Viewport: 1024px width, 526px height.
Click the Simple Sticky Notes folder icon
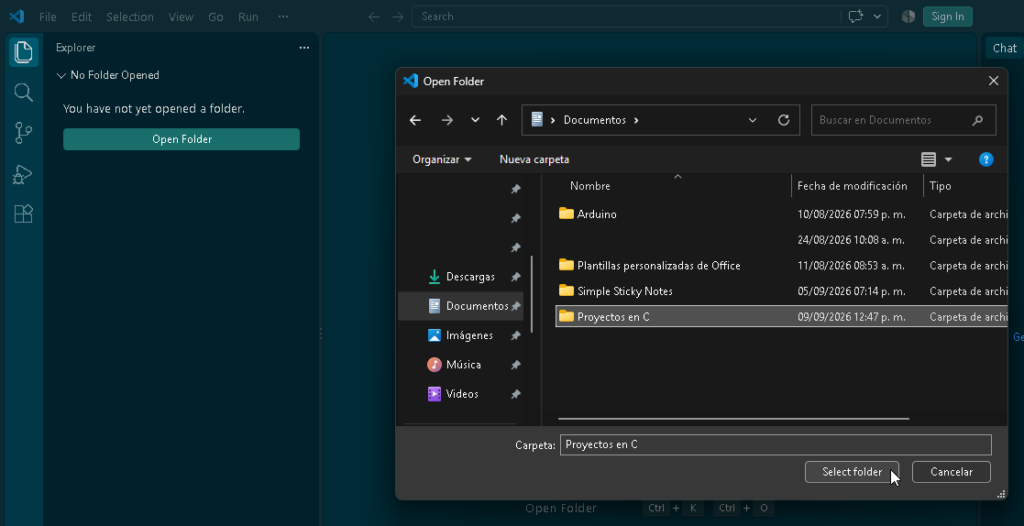(x=566, y=291)
